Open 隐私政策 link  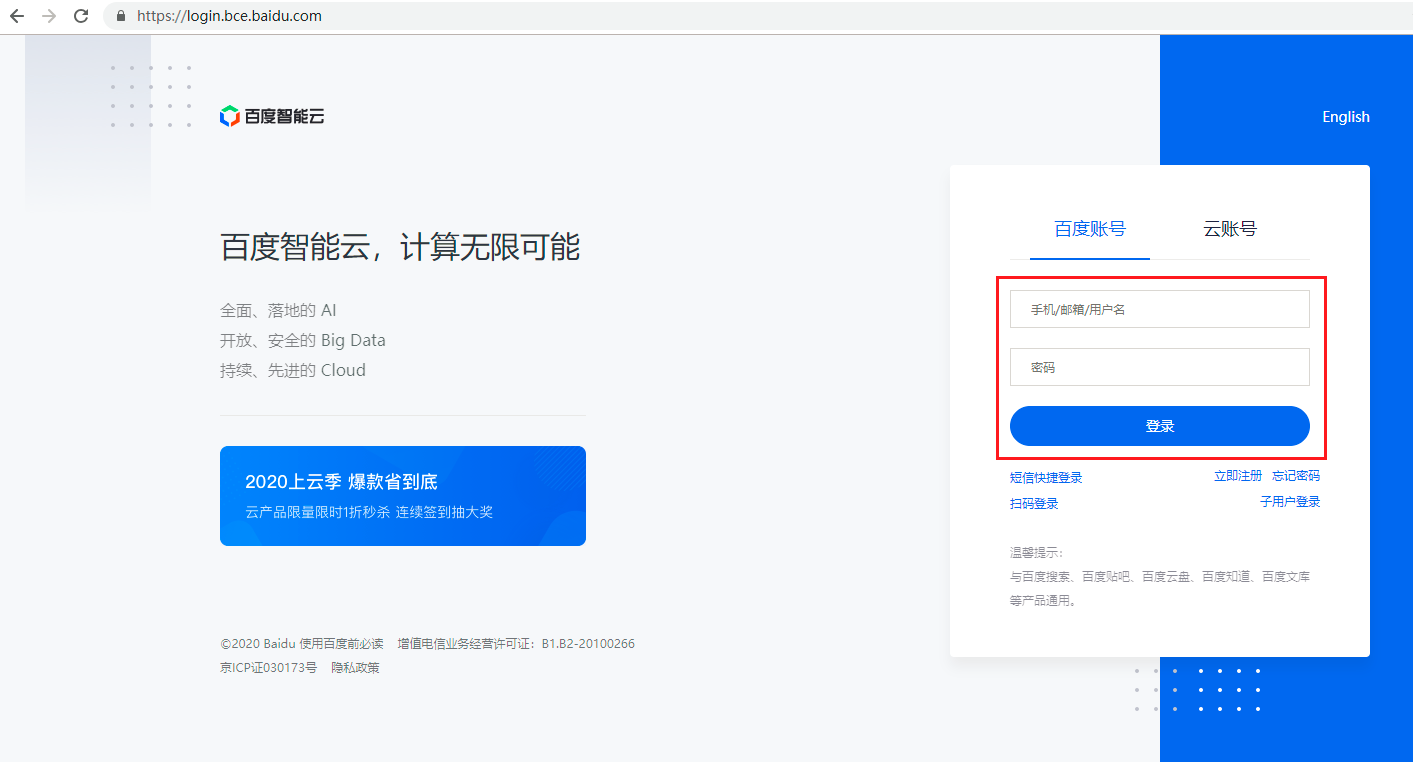click(356, 668)
